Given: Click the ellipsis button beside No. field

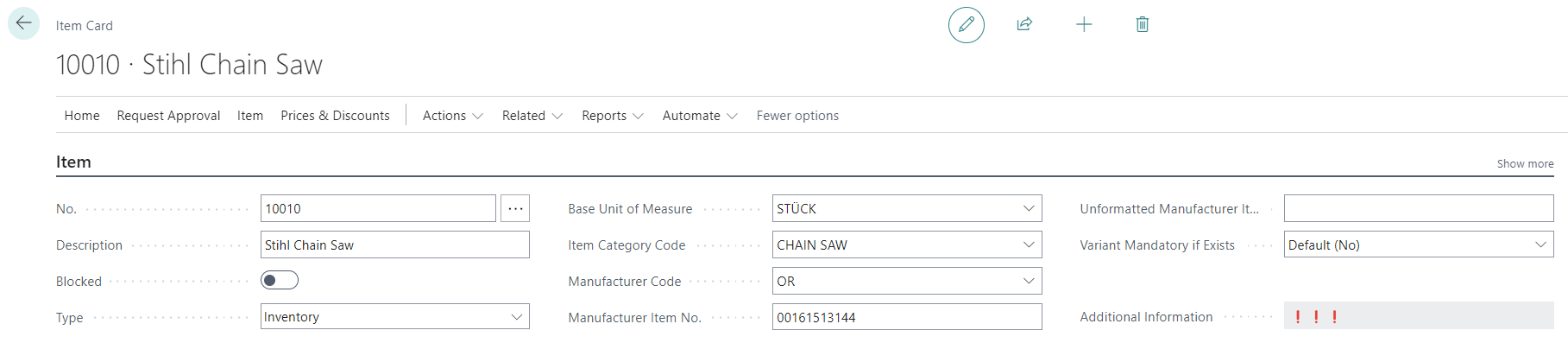Looking at the screenshot, I should (515, 208).
